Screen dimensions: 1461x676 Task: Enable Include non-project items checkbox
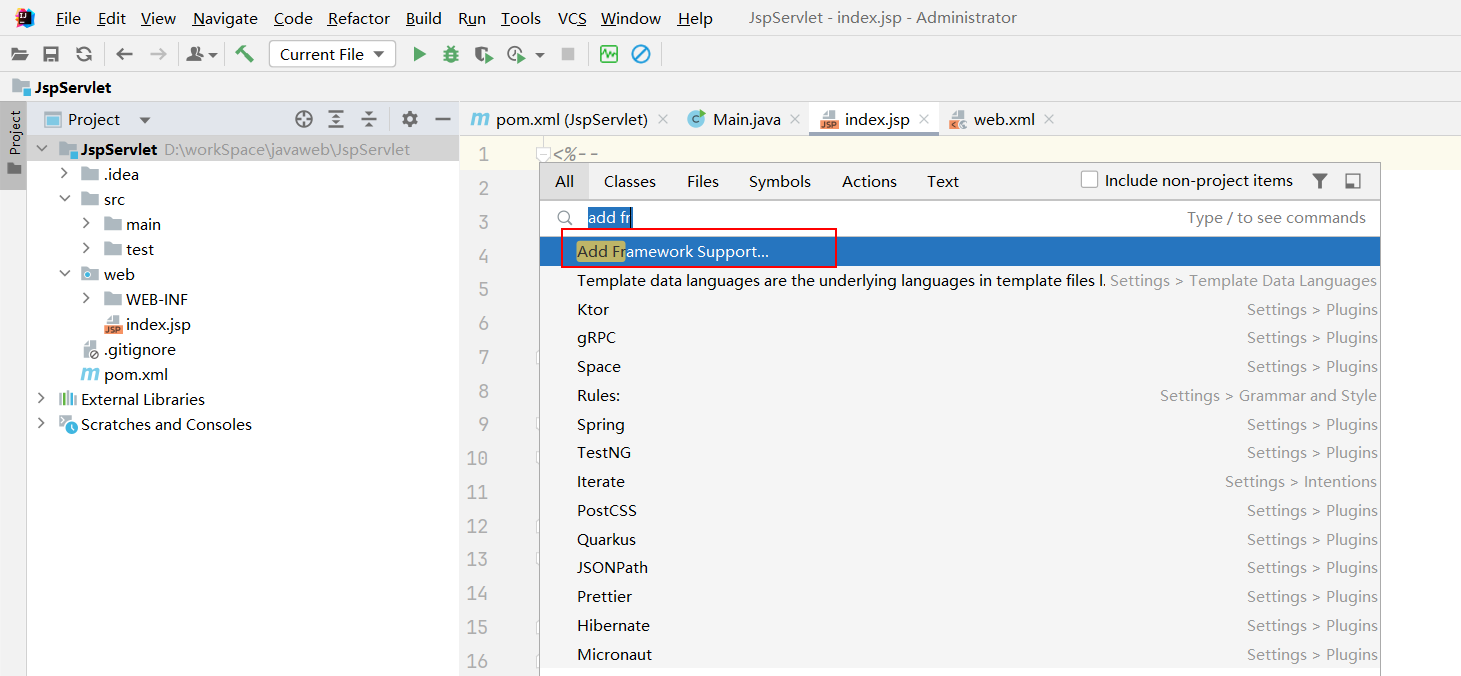tap(1090, 180)
